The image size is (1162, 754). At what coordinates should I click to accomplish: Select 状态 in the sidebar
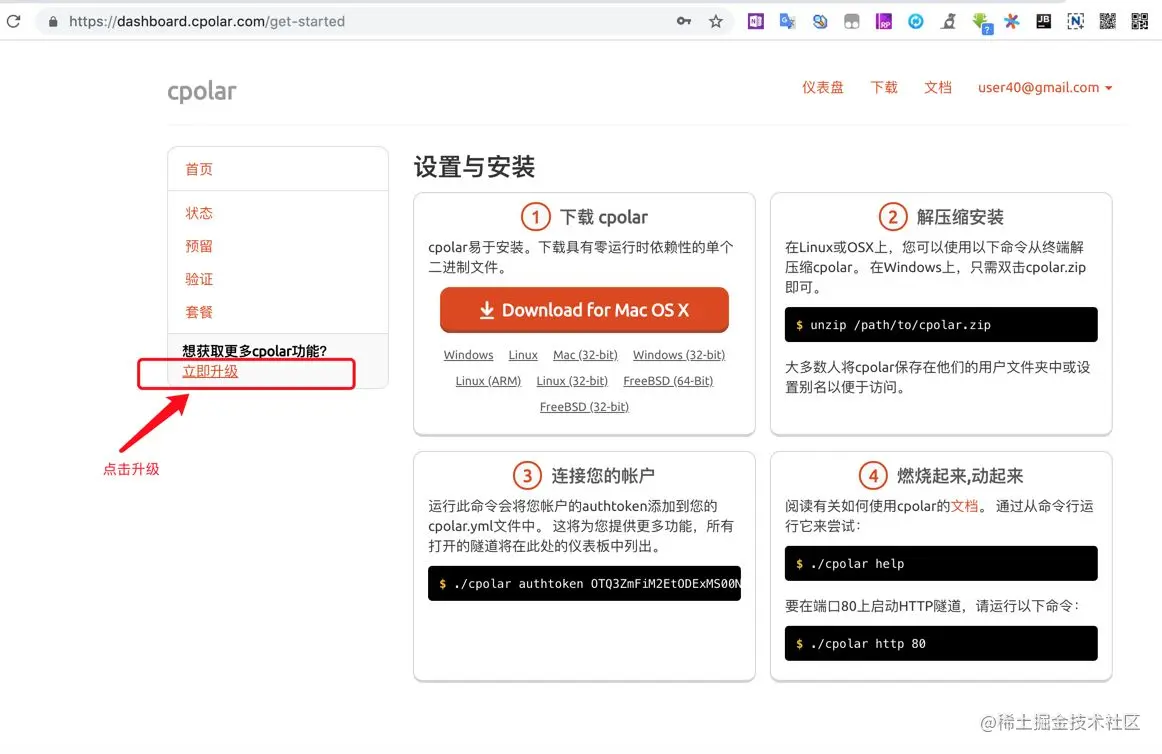click(199, 213)
